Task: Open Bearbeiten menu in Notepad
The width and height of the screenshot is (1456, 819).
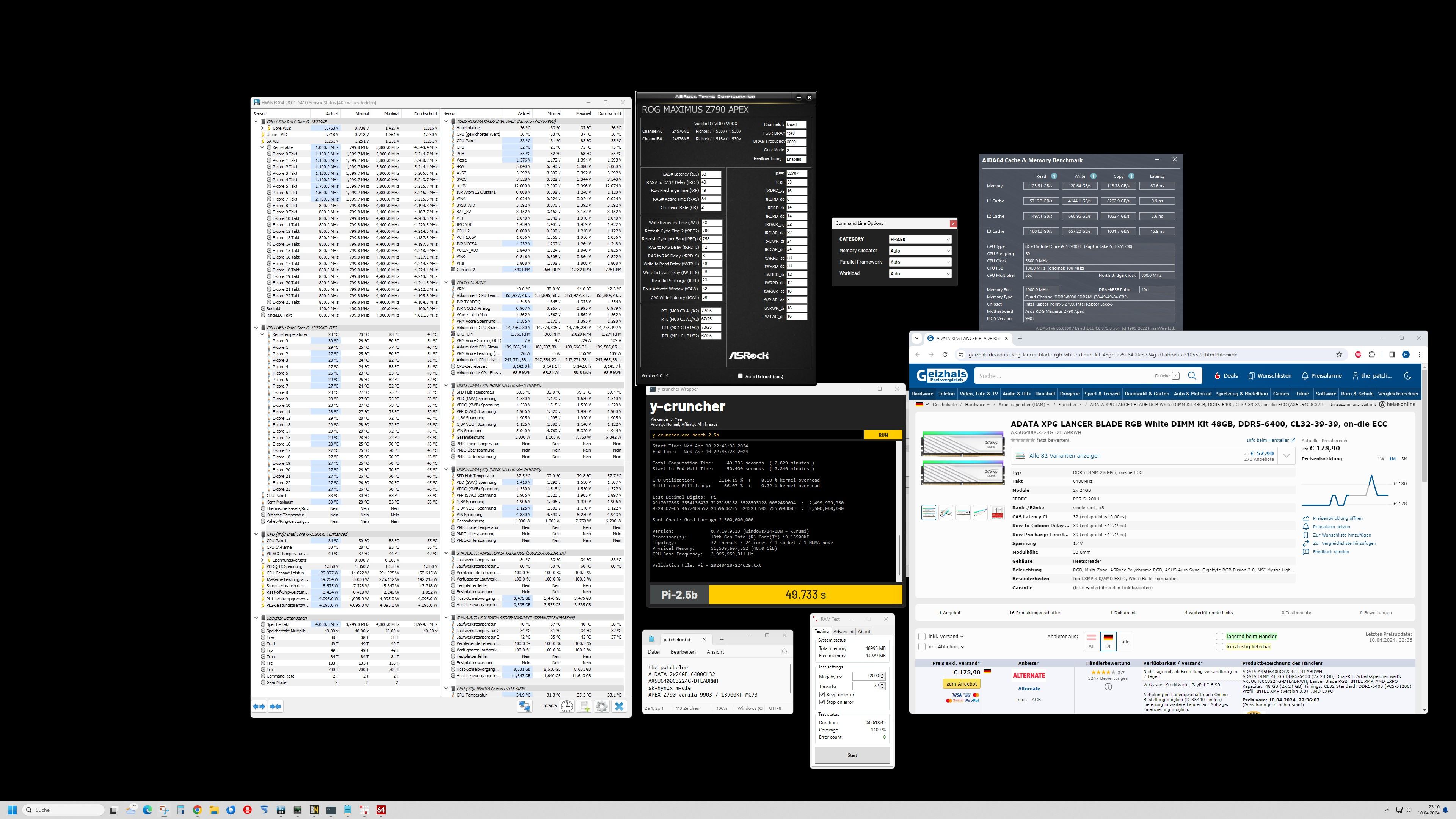Action: pyautogui.click(x=683, y=652)
